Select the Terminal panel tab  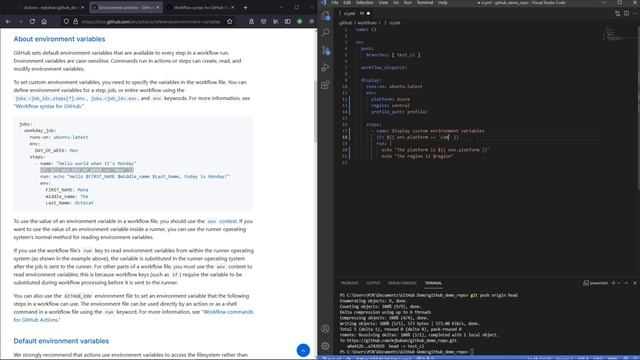point(433,283)
